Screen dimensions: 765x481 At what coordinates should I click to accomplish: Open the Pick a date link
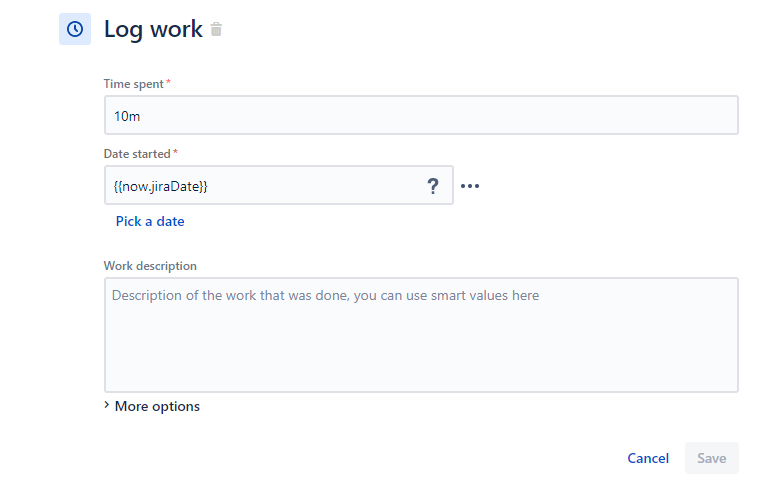pyautogui.click(x=150, y=221)
